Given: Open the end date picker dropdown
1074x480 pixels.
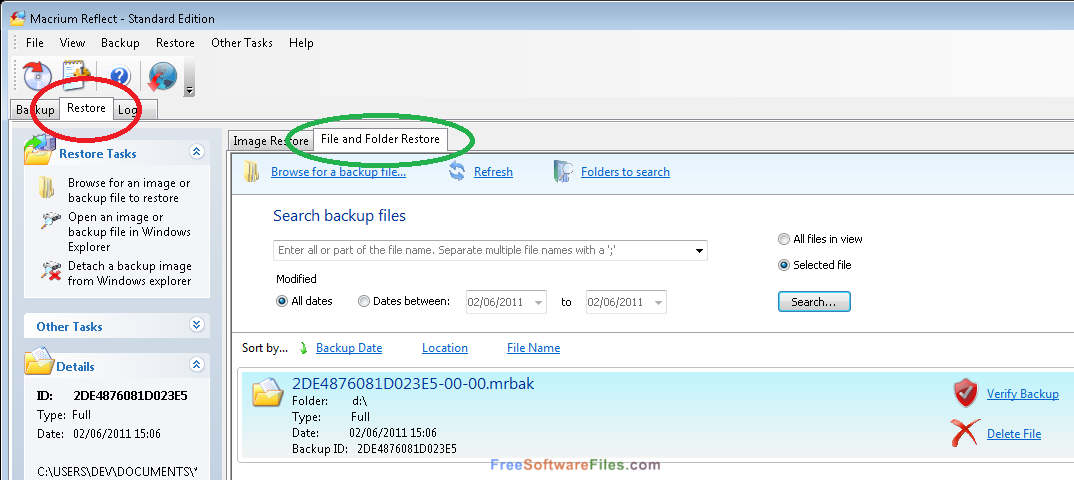Looking at the screenshot, I should (658, 302).
